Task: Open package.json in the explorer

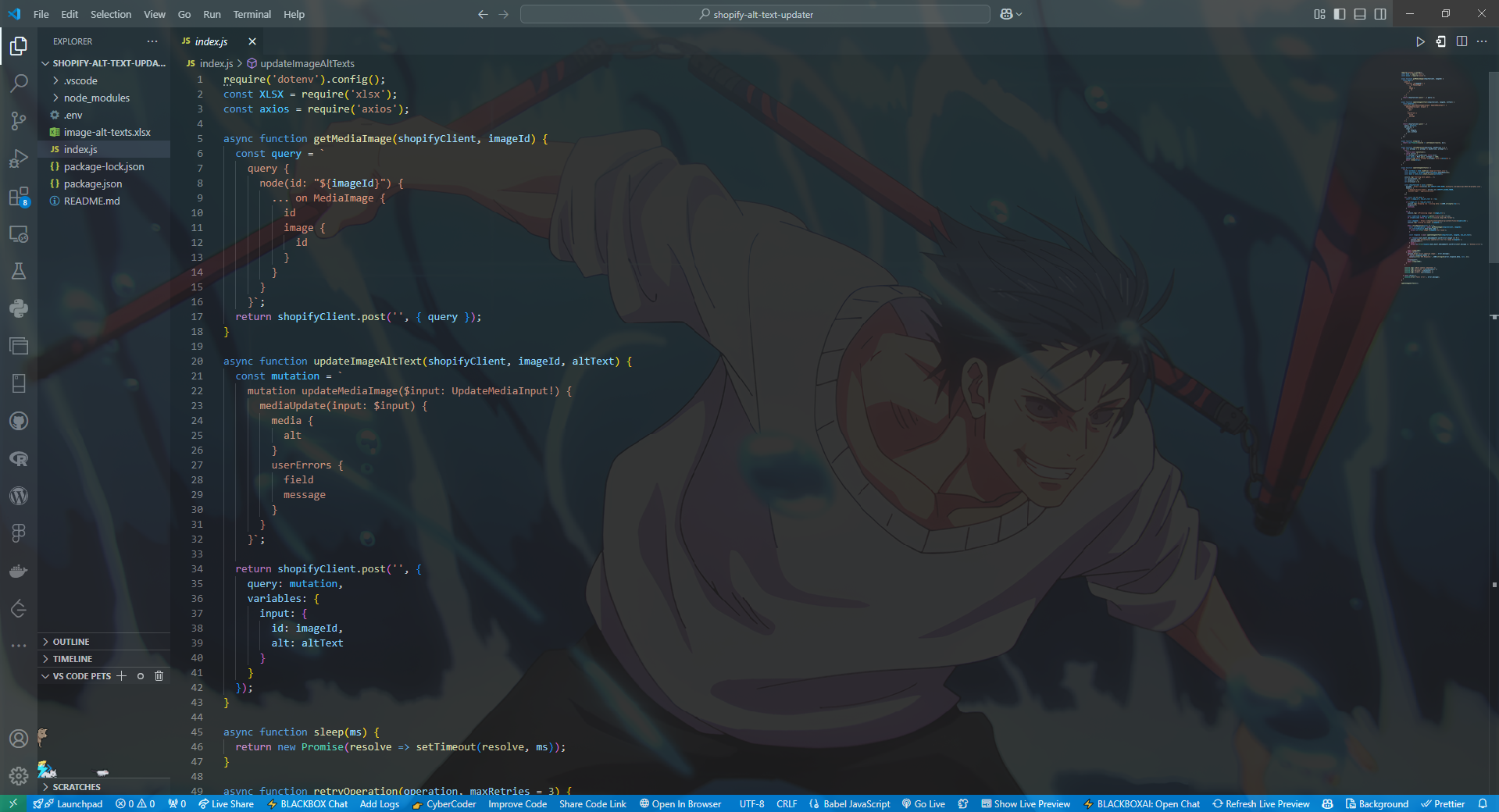Action: point(104,183)
